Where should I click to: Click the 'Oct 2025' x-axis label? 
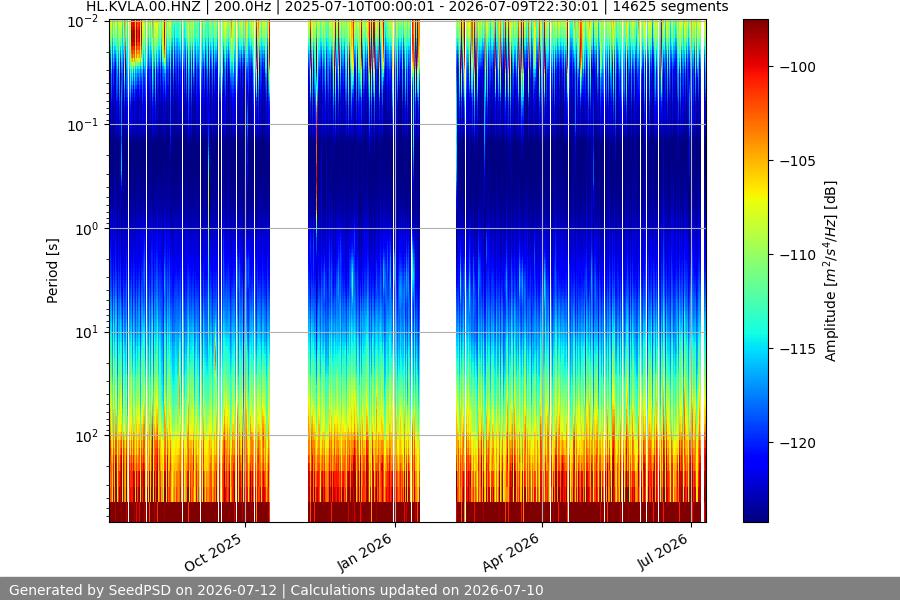[214, 553]
